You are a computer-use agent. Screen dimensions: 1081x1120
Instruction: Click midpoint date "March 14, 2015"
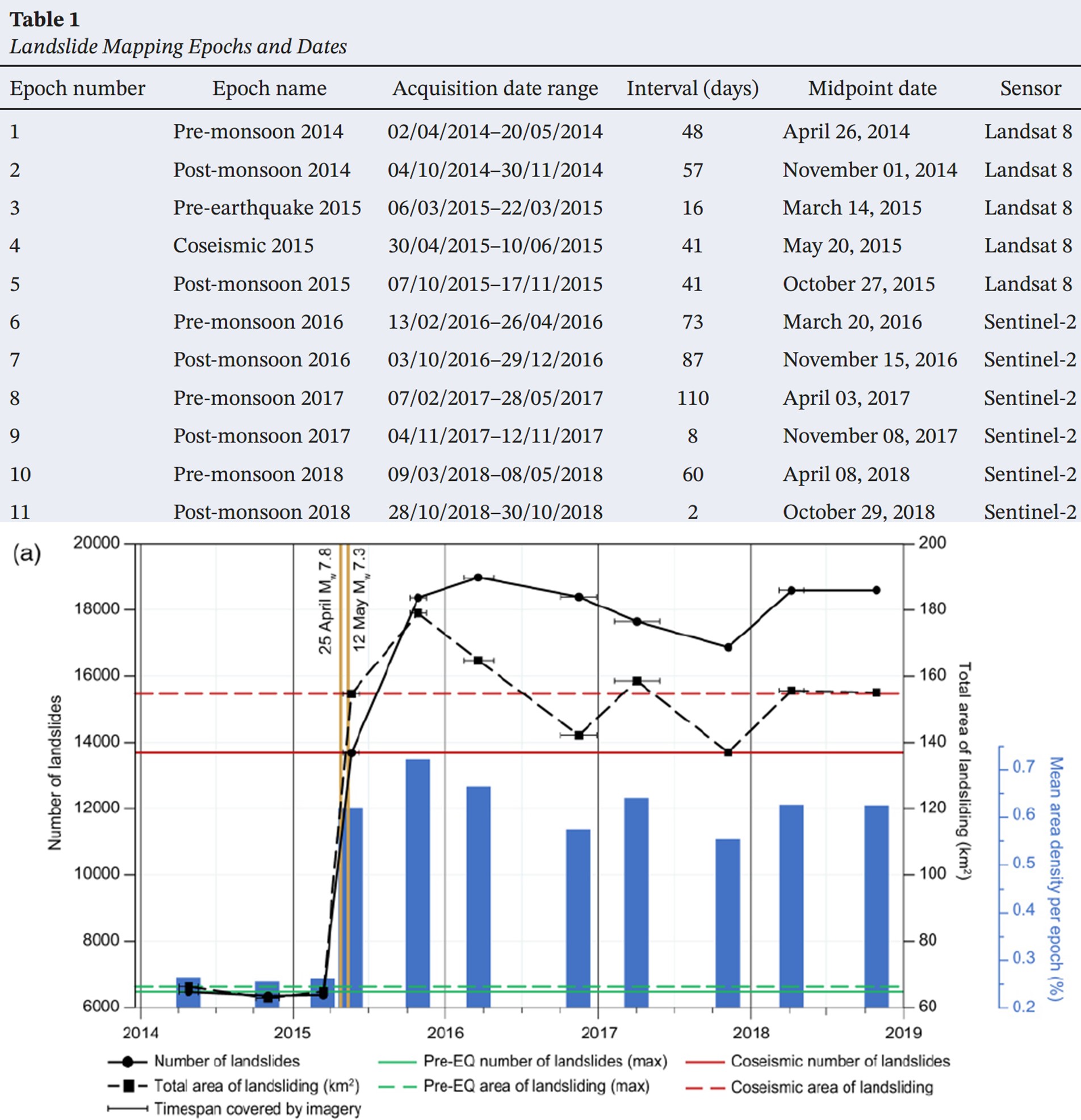(x=852, y=208)
